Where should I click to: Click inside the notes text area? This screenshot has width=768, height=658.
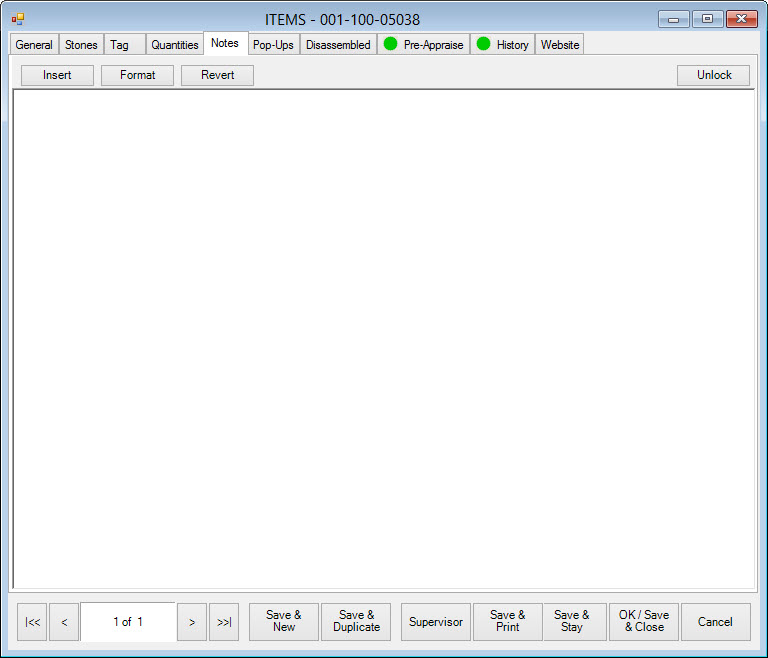383,338
